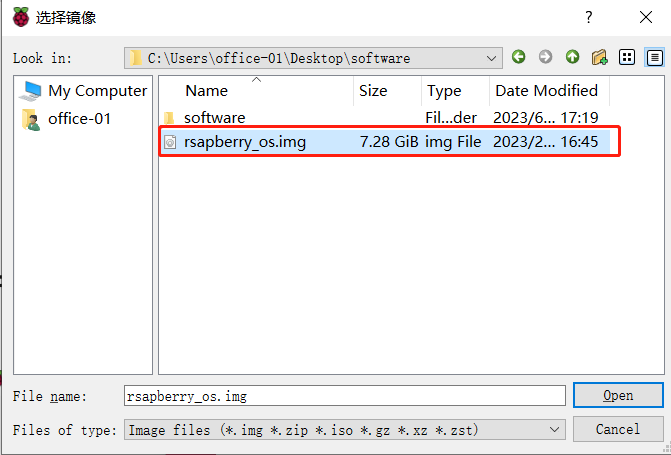Click the 2023/2... 16:45 date cell

point(546,142)
